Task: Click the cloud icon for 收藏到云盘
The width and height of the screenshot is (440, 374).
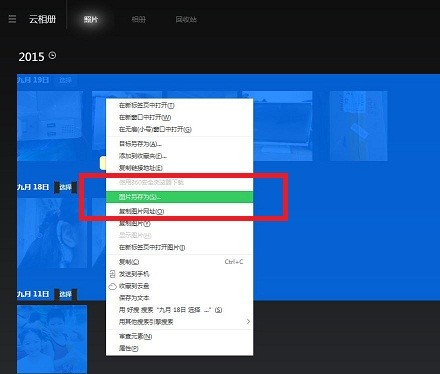Action: click(112, 286)
